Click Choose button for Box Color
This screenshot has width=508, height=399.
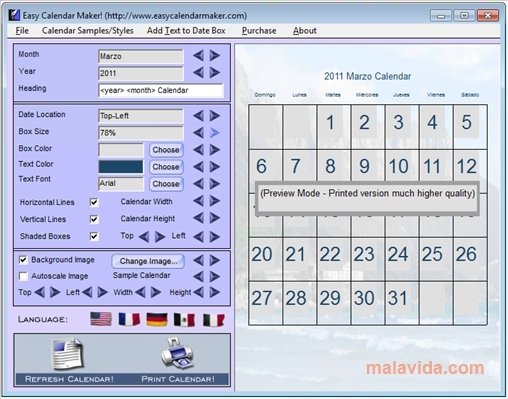[x=166, y=150]
